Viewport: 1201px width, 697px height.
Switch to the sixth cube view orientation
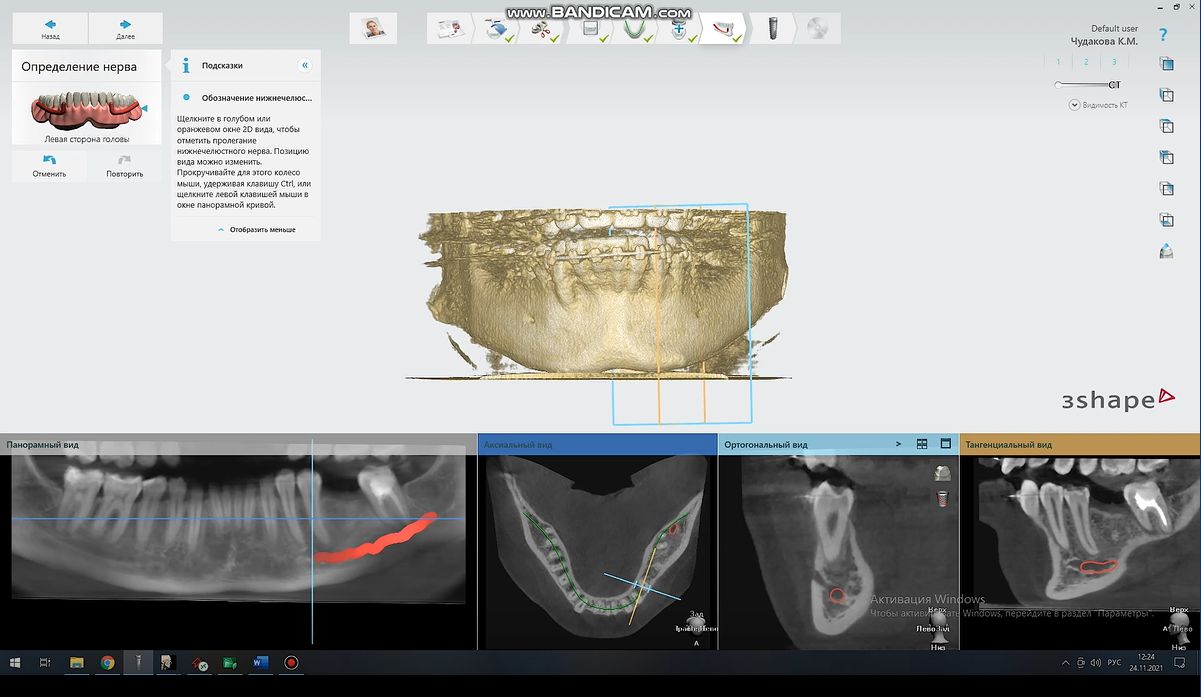coord(1166,220)
